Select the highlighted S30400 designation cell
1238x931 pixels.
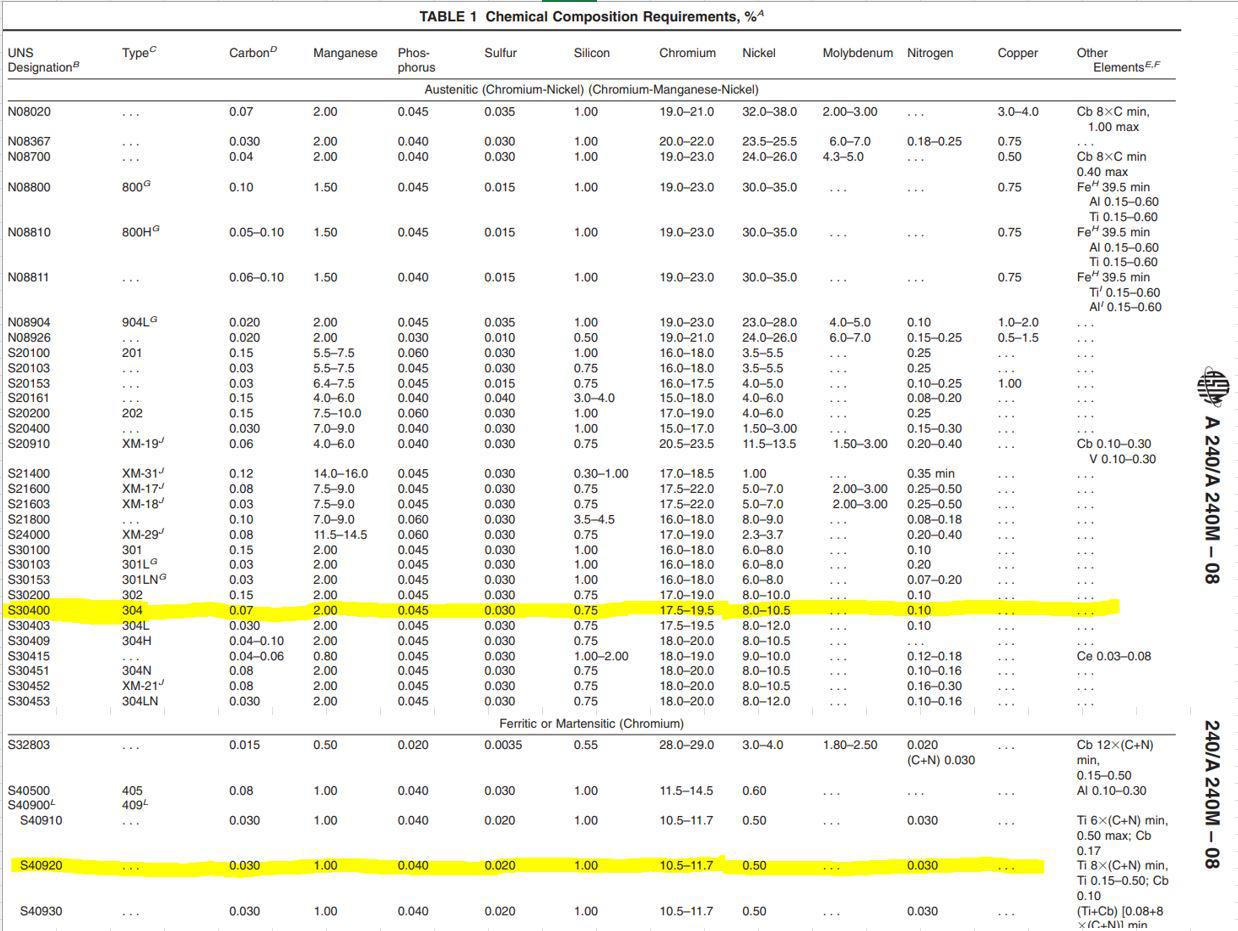coord(29,610)
